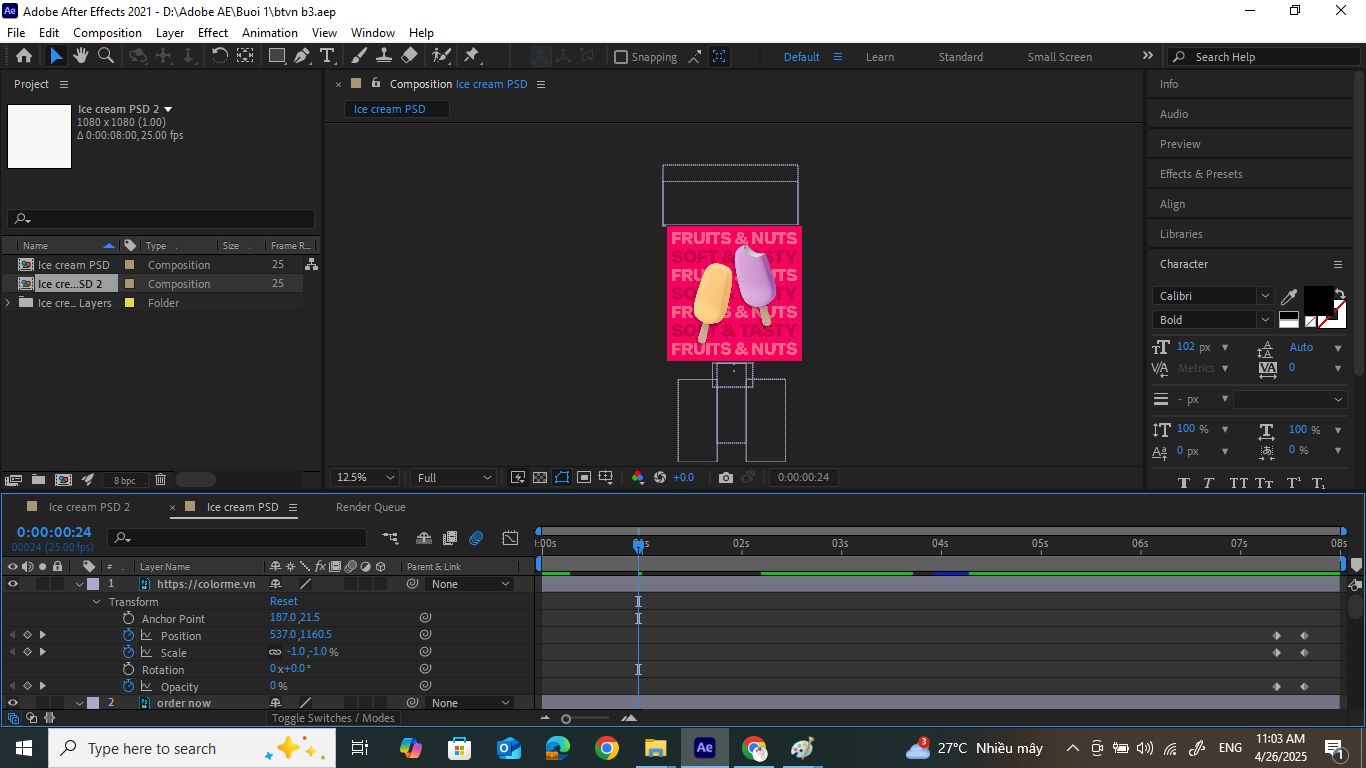Open the Full resolution dropdown

[x=454, y=478]
